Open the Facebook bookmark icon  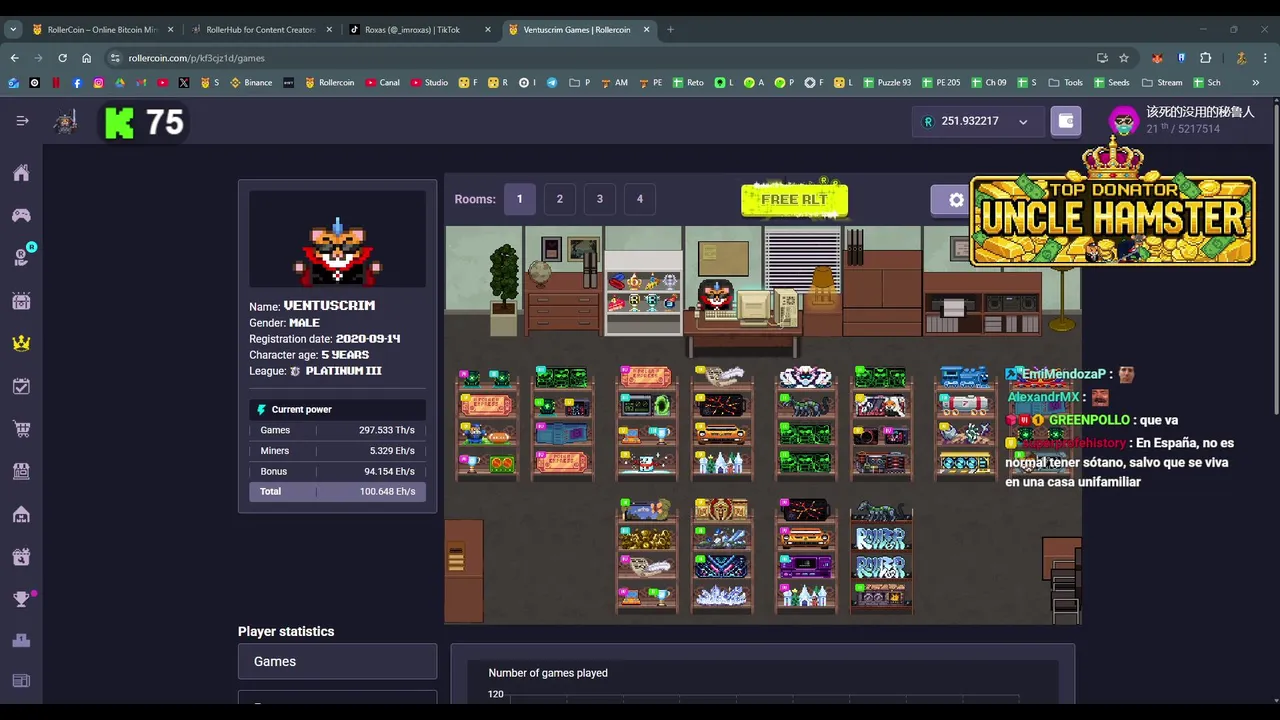coord(77,83)
